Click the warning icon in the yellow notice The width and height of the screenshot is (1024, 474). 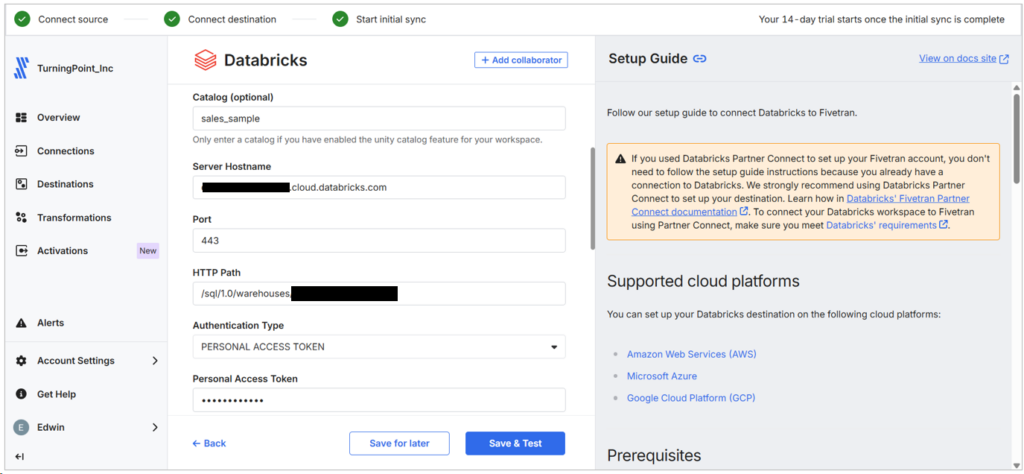pyautogui.click(x=620, y=159)
